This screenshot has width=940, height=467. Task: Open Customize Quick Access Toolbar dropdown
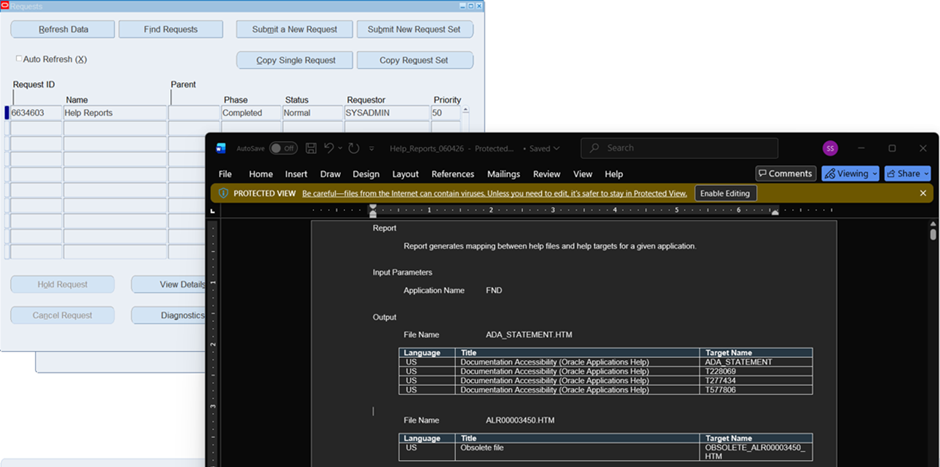click(372, 149)
